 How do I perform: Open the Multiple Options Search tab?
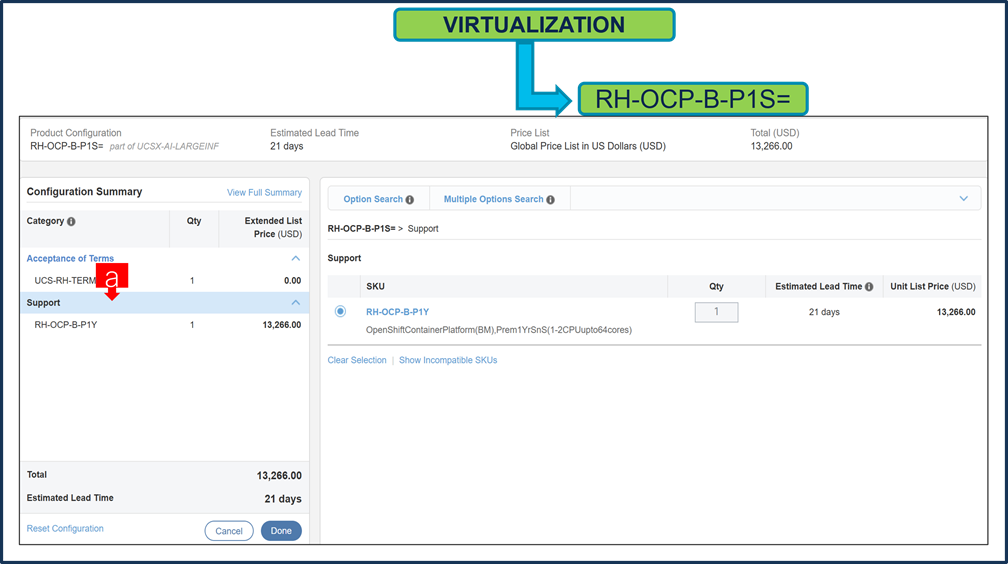click(x=493, y=199)
